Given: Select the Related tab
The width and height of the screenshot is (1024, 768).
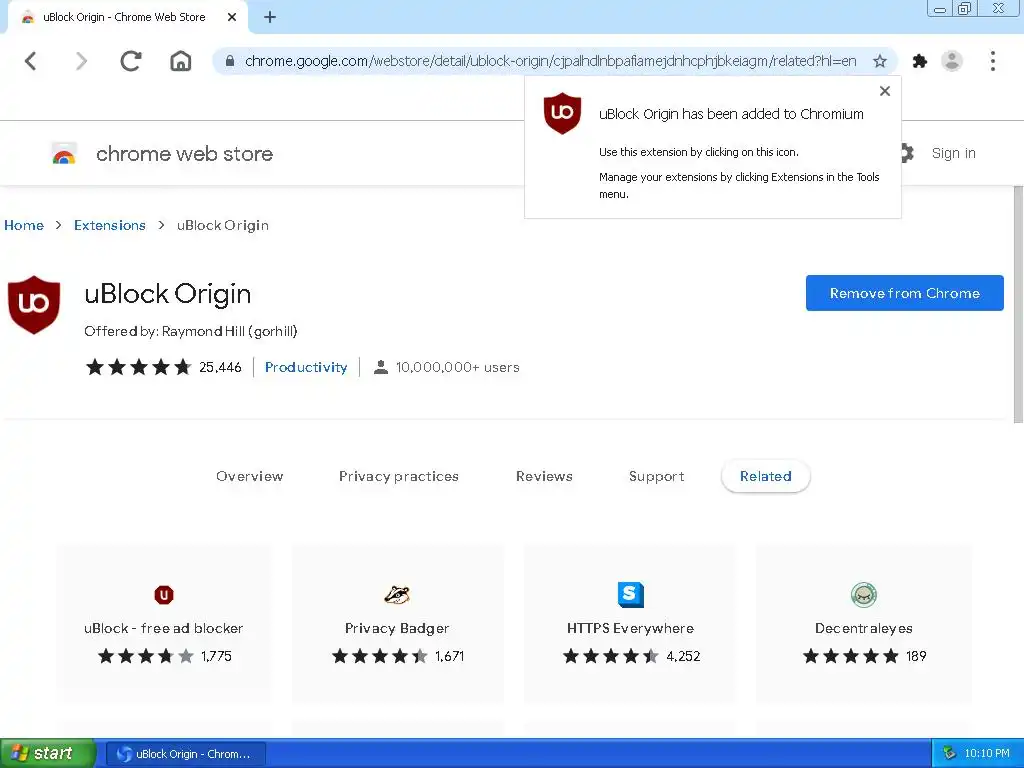Looking at the screenshot, I should tap(765, 477).
